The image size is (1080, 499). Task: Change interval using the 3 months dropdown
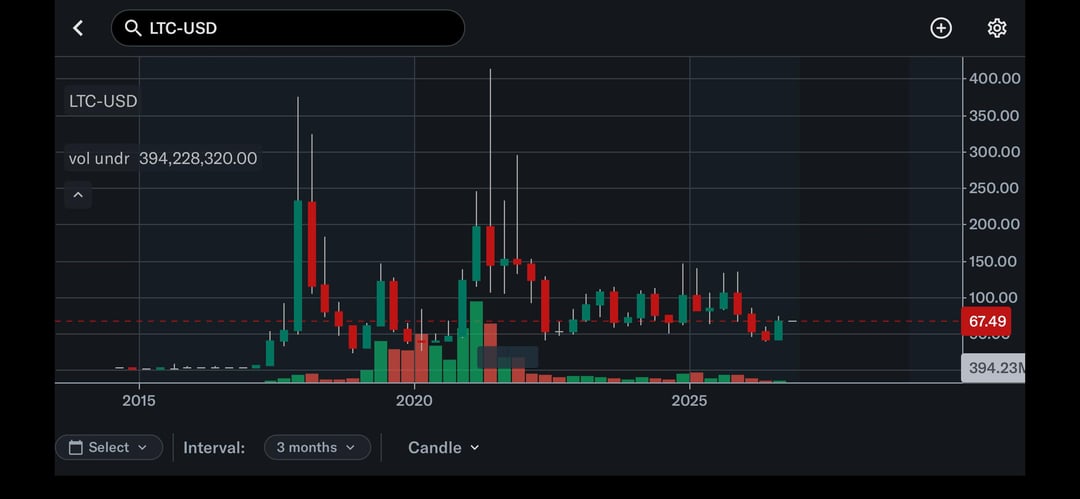click(x=317, y=447)
